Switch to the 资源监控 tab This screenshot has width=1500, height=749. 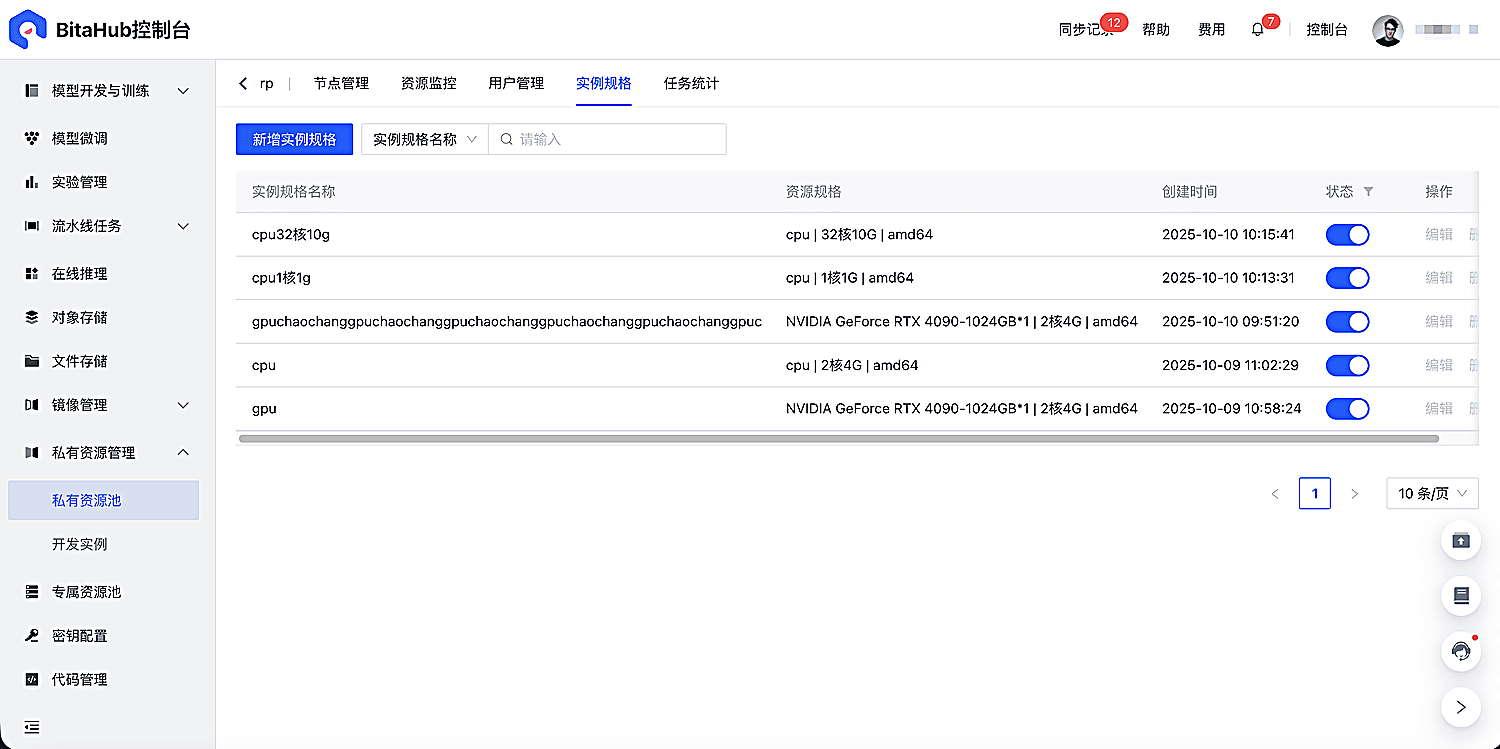coord(428,84)
